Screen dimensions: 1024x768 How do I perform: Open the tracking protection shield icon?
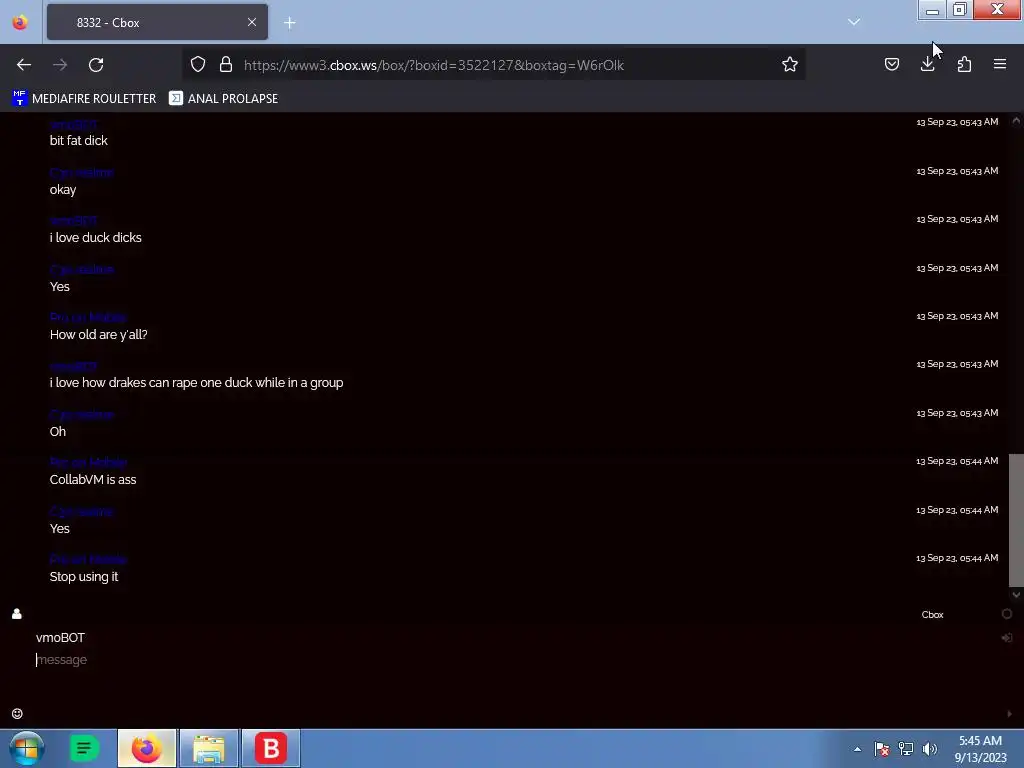pyautogui.click(x=198, y=64)
